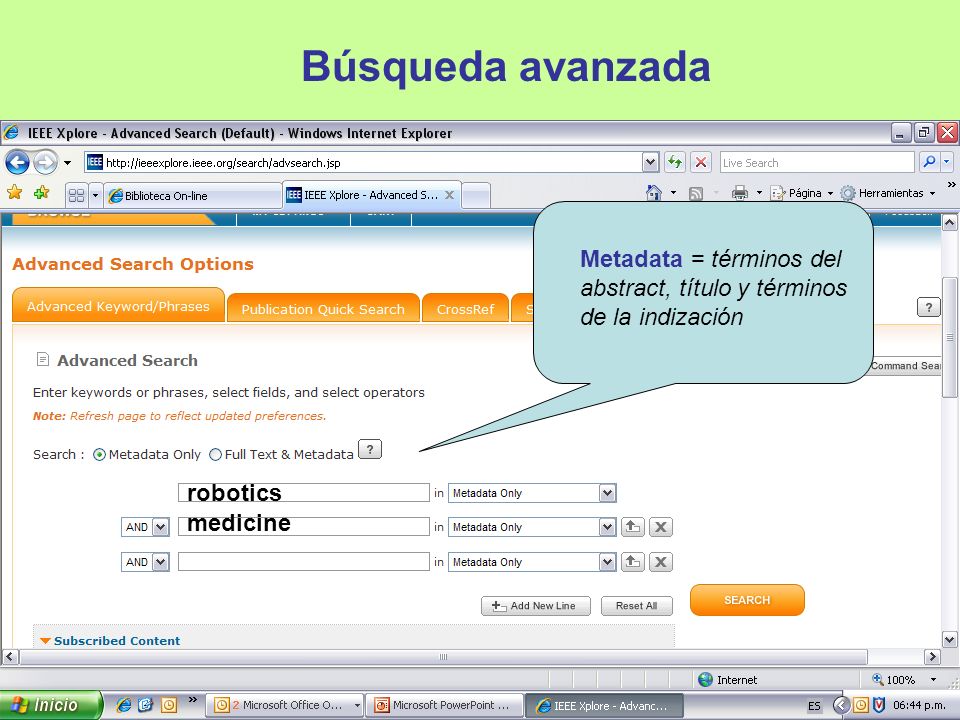The height and width of the screenshot is (720, 960).
Task: Switch to the Biblioteca On-line tab
Action: click(192, 196)
